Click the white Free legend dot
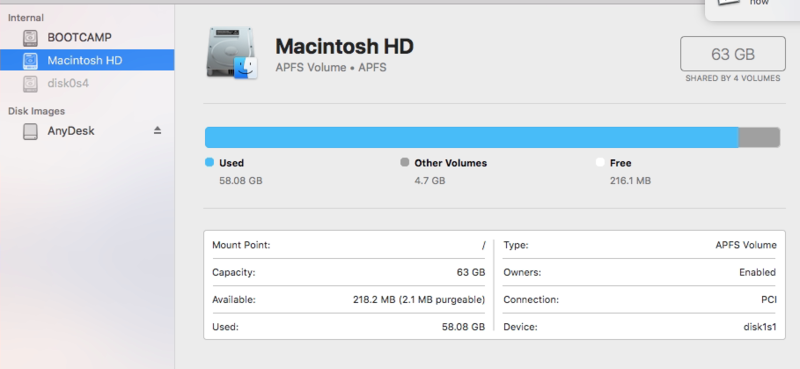Viewport: 800px width, 369px height. pyautogui.click(x=600, y=162)
